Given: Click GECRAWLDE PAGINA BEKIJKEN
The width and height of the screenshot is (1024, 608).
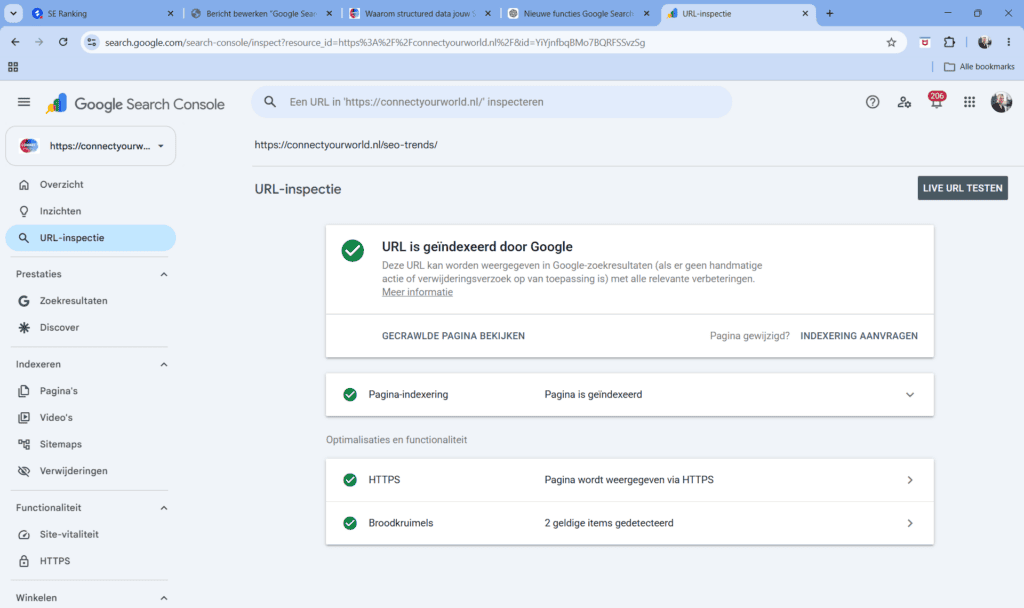Looking at the screenshot, I should (x=453, y=336).
